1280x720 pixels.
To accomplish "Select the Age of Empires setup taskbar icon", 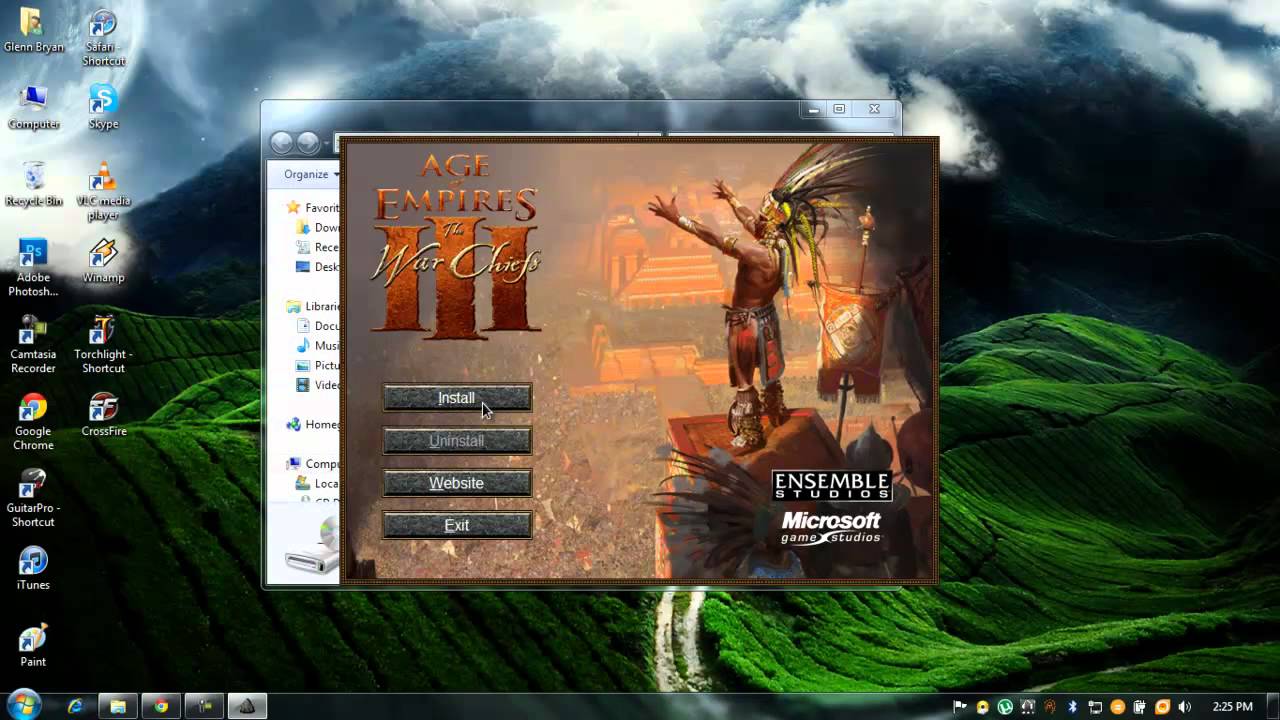I will [247, 706].
